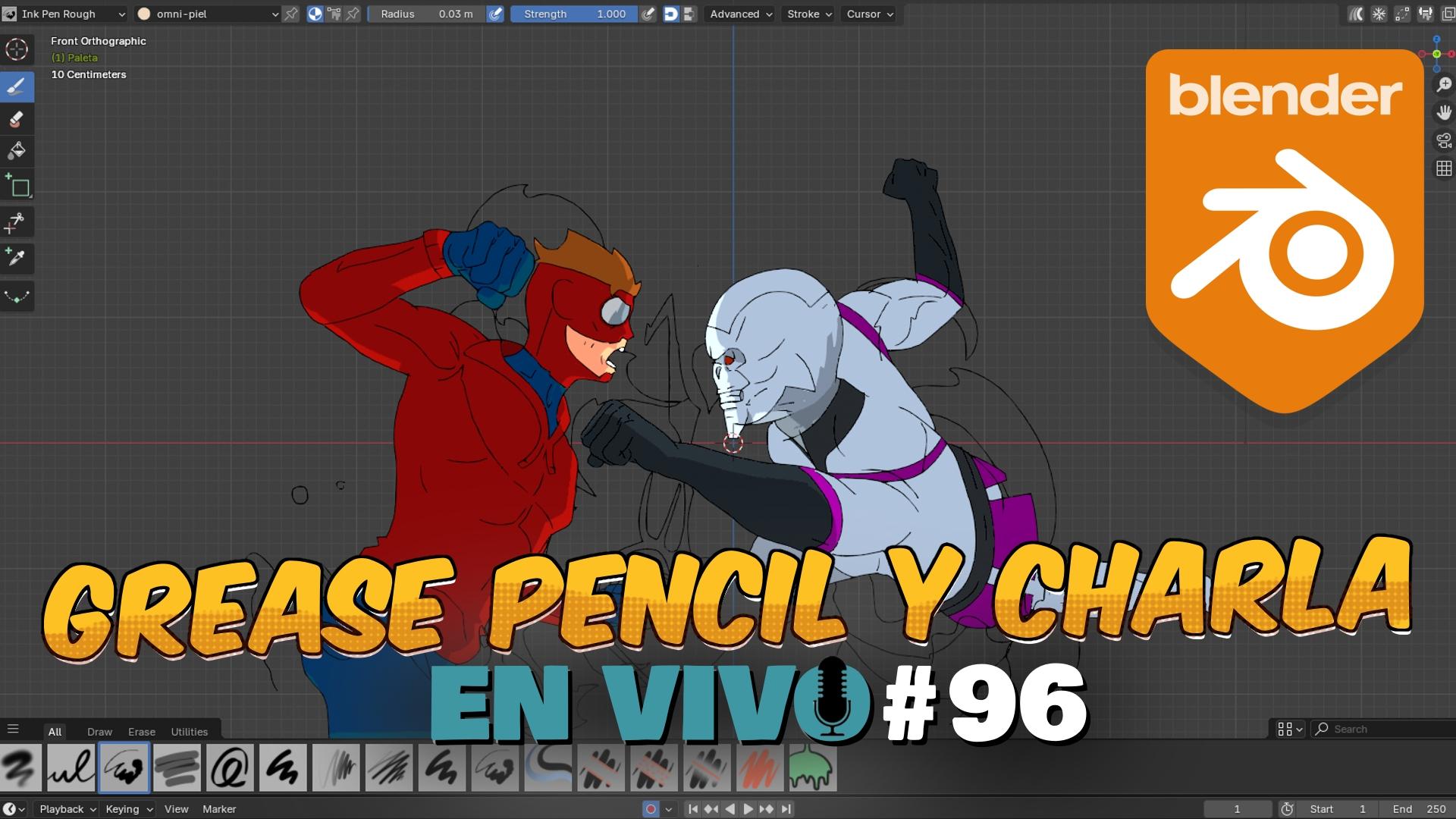Viewport: 1456px width, 819px height.
Task: Pin the omni-piel material
Action: tap(290, 14)
